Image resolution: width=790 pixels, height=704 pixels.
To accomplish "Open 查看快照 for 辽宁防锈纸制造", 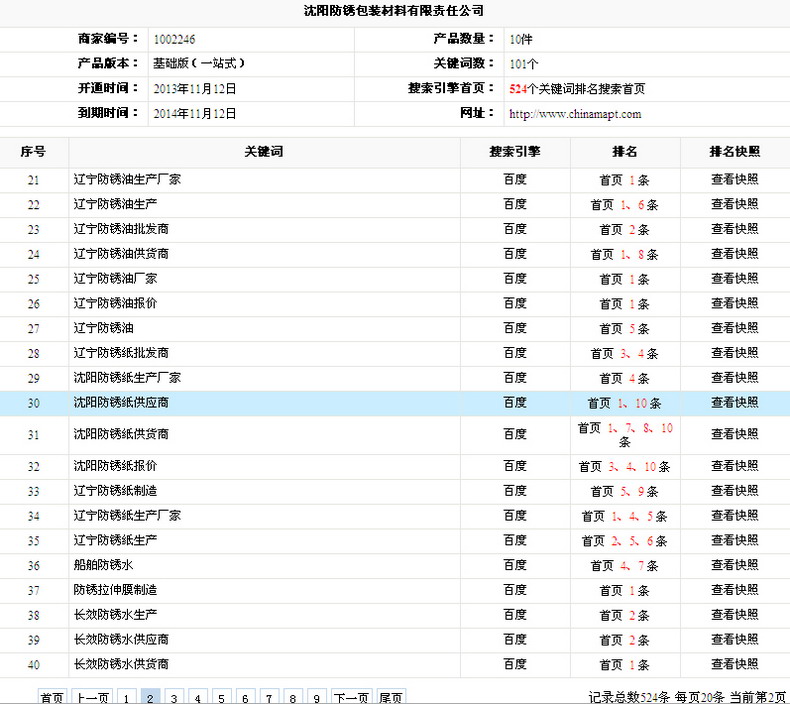I will coord(735,490).
